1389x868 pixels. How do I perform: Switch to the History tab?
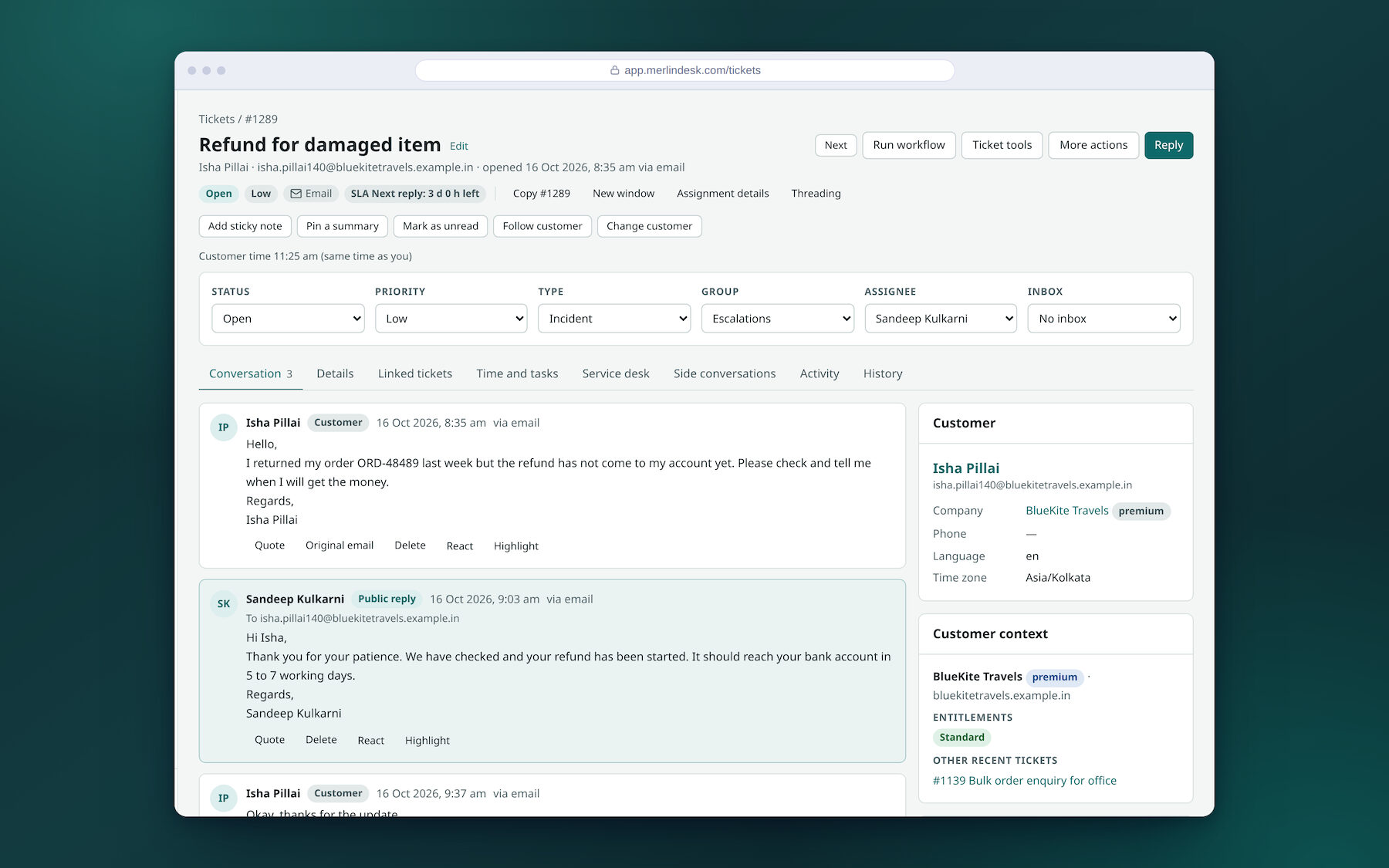[883, 373]
